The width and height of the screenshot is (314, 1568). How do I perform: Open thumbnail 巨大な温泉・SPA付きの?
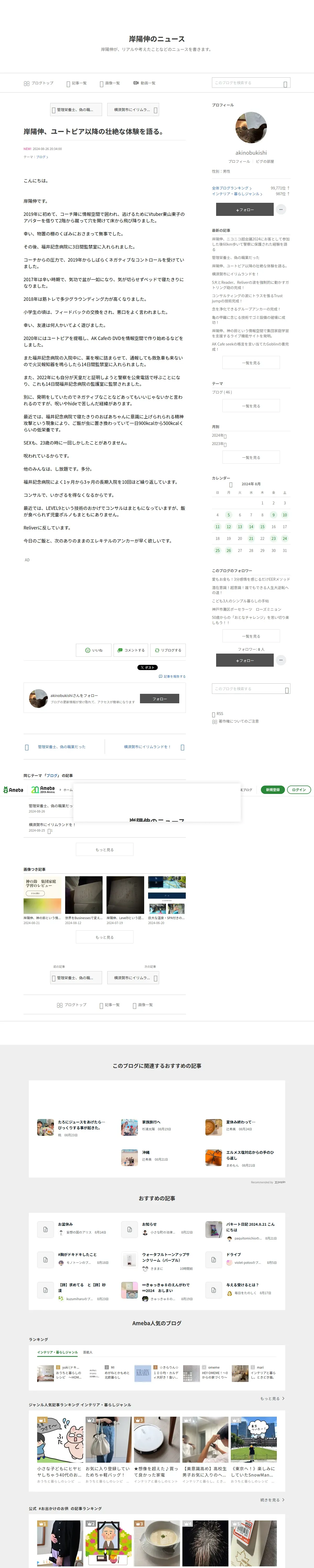point(166,895)
